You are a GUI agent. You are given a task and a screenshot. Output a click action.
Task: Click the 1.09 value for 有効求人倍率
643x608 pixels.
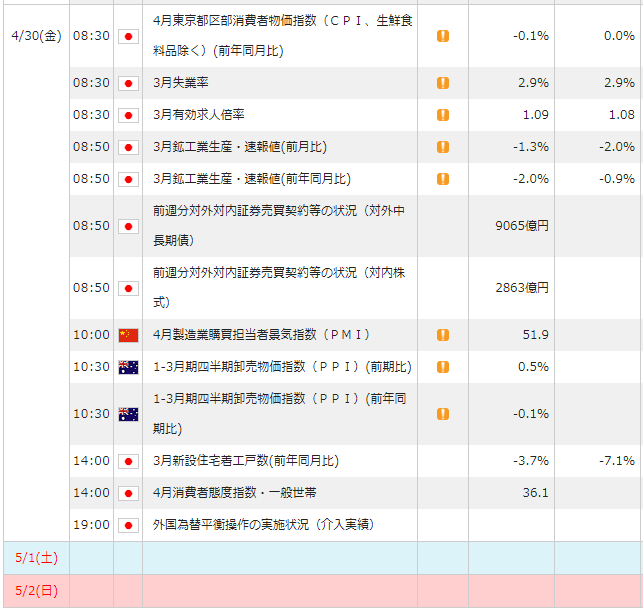535,115
